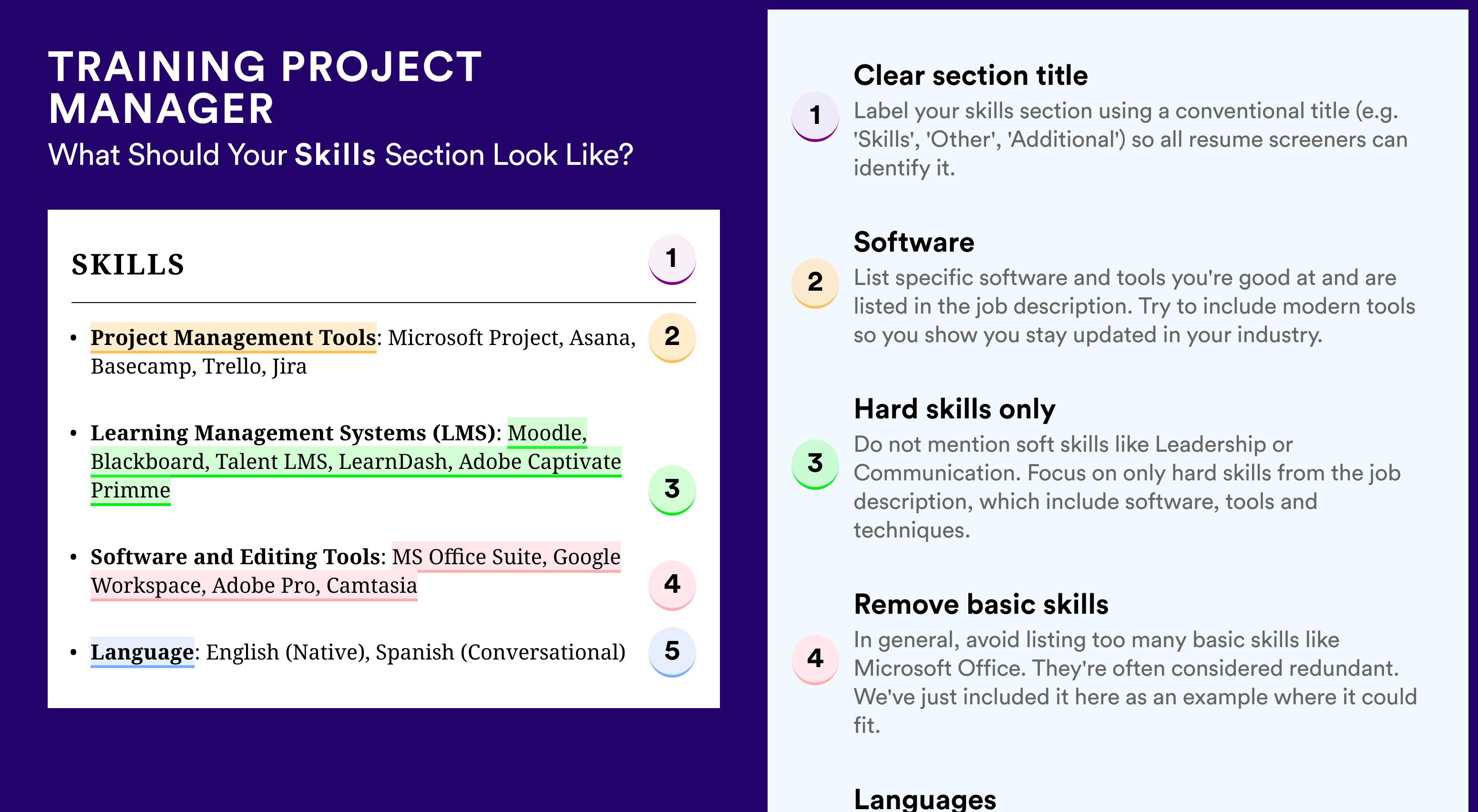Click the Clear section title heading
Image resolution: width=1478 pixels, height=812 pixels.
(971, 76)
